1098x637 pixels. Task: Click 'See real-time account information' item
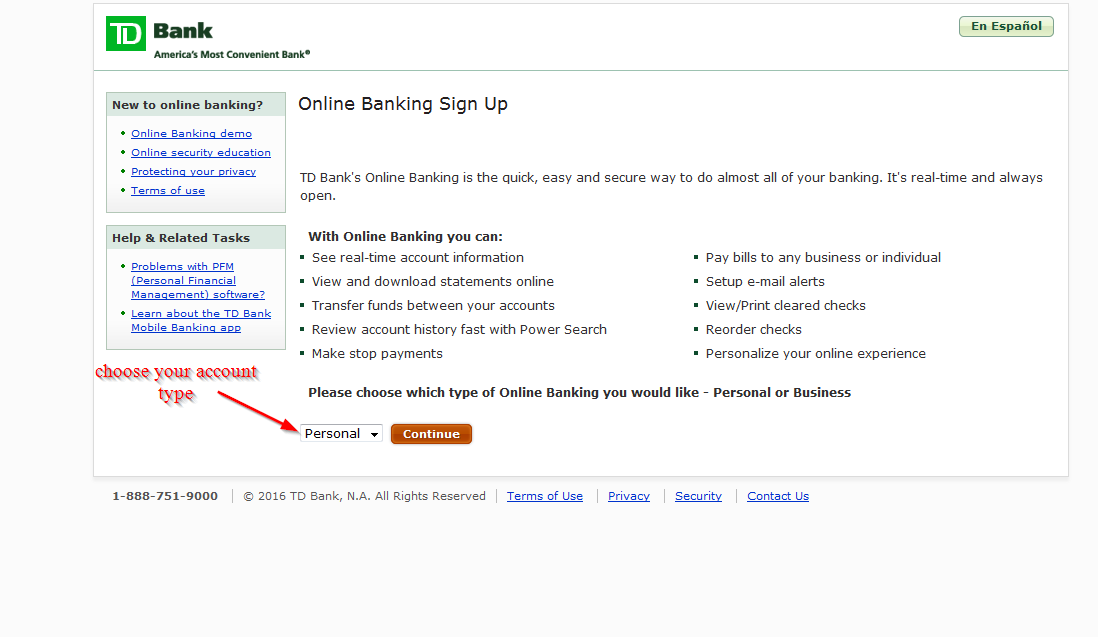tap(417, 258)
